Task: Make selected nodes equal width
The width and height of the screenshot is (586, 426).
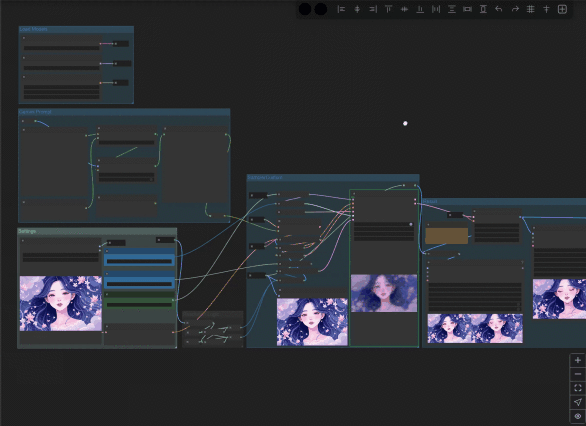Action: [467, 9]
